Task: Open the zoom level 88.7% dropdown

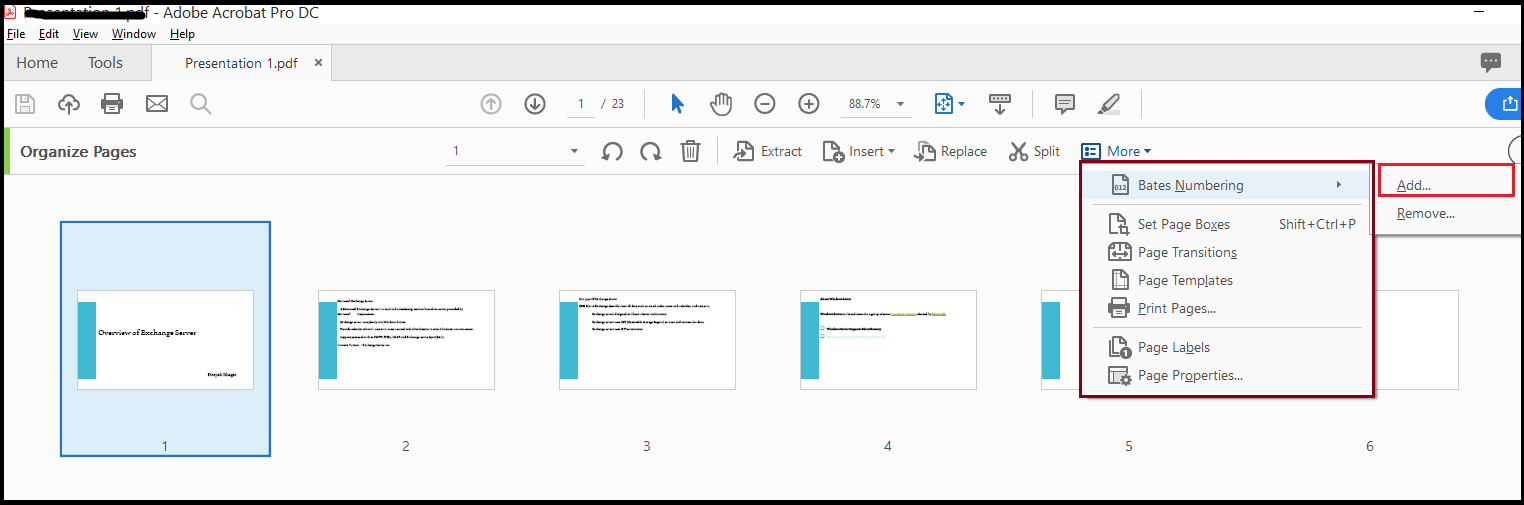Action: 875,104
